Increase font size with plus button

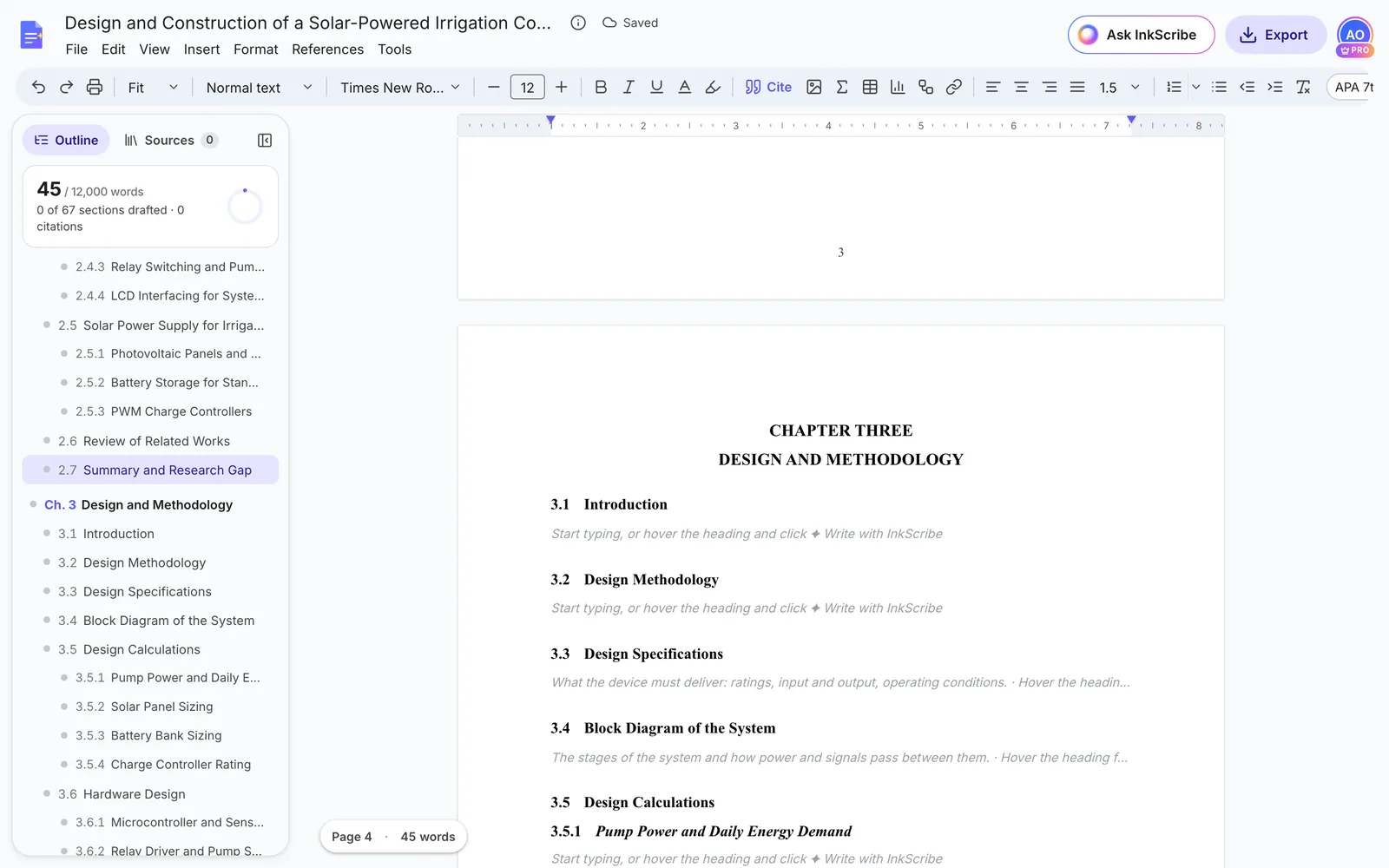(562, 87)
